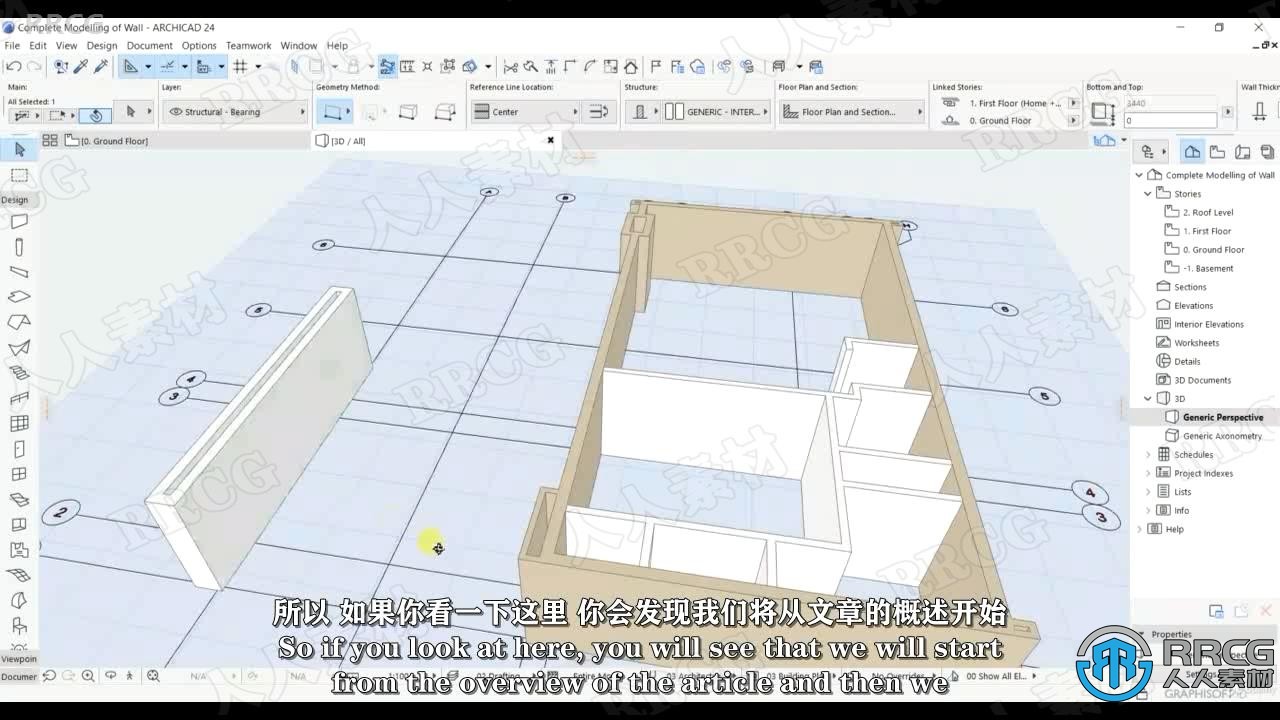The image size is (1280, 720).
Task: Select the Window tool in the toolbox
Action: coord(19,474)
